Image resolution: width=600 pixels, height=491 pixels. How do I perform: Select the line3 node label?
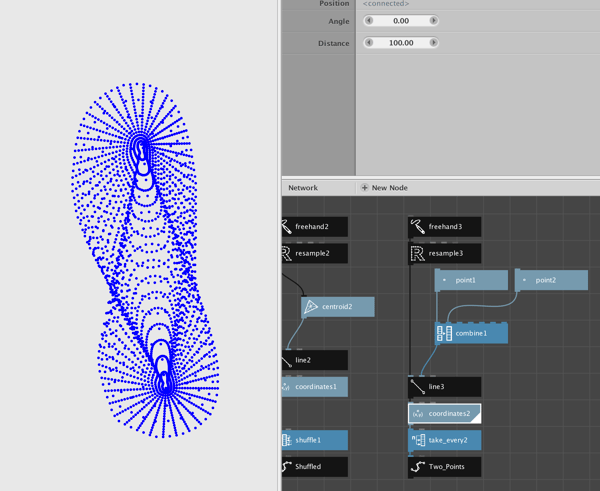pyautogui.click(x=436, y=387)
